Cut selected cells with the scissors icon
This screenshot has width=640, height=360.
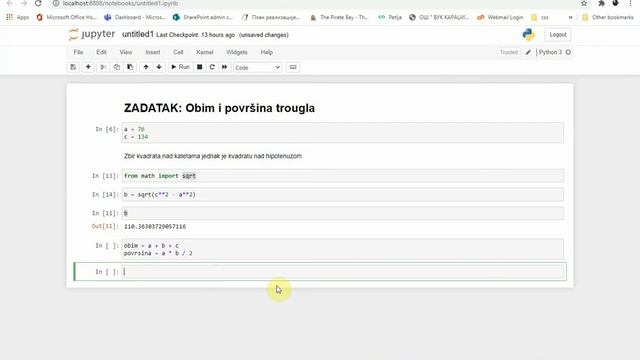click(103, 67)
